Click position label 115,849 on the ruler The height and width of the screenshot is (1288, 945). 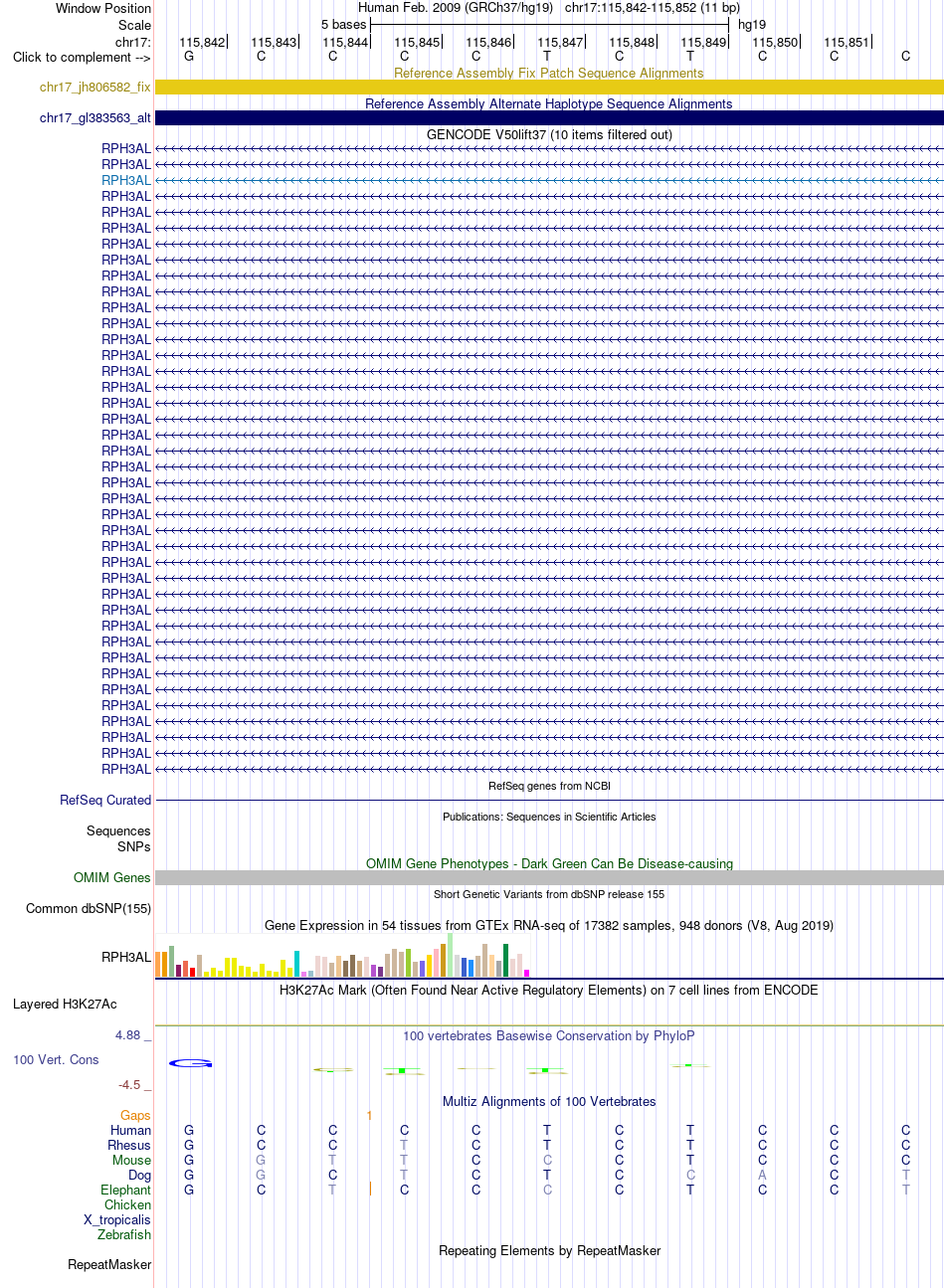703,42
